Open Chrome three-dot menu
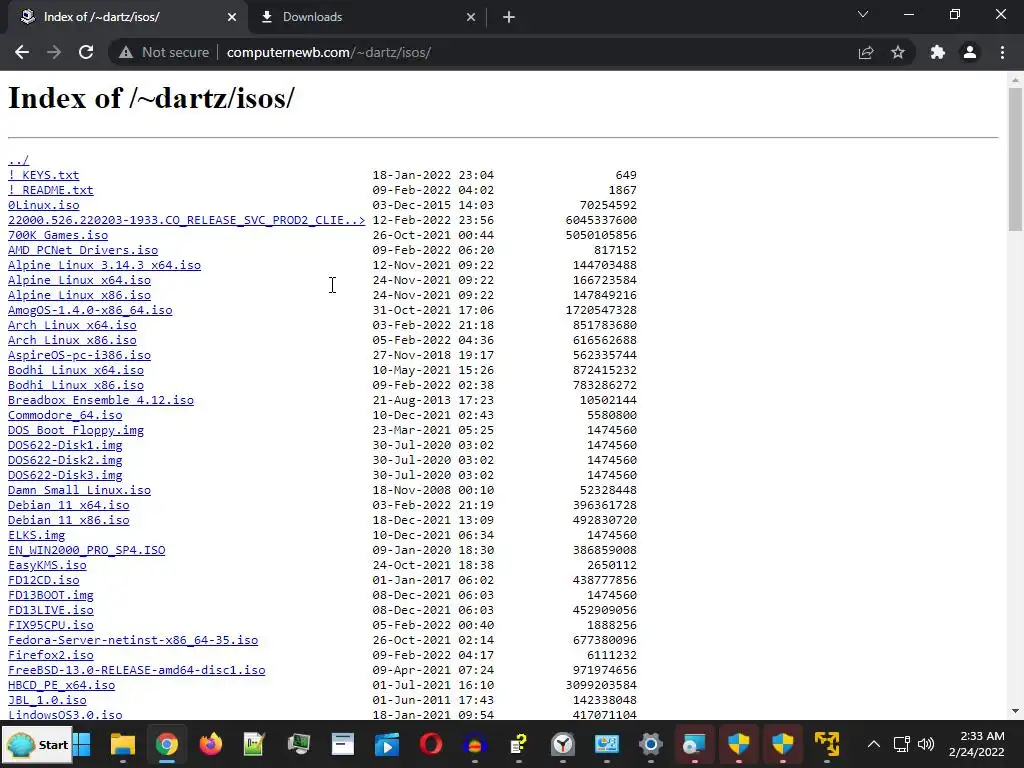The width and height of the screenshot is (1024, 768). [x=1002, y=52]
